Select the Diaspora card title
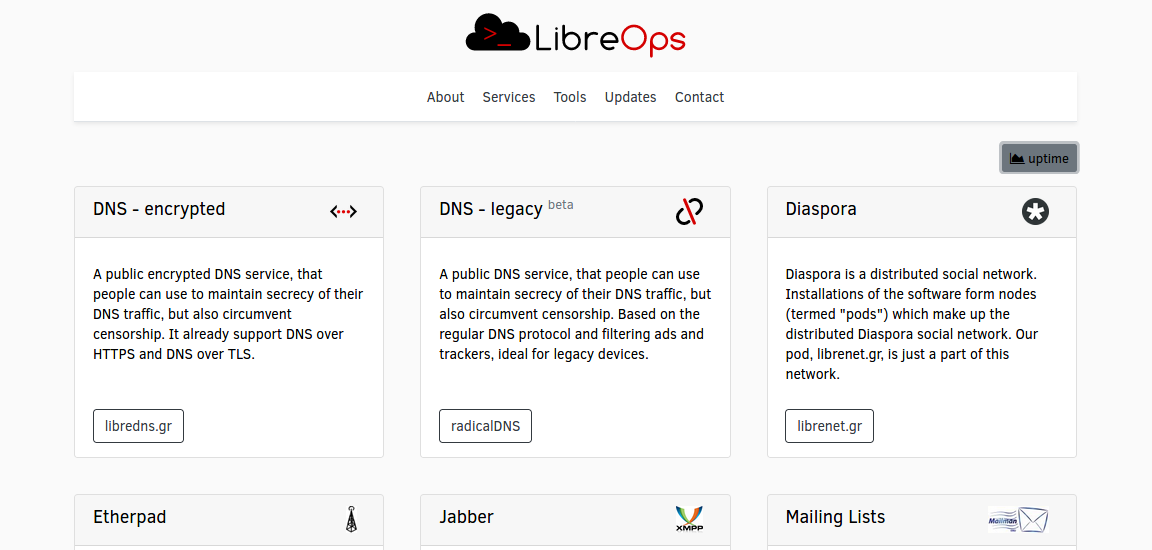1152x550 pixels. point(821,209)
